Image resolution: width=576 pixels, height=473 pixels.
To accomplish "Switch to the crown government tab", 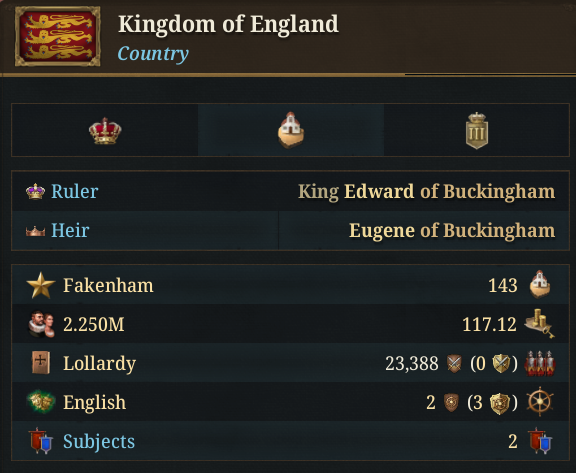I will tap(105, 130).
